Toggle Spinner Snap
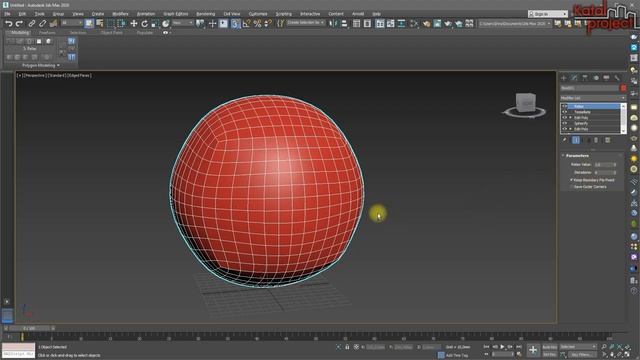The width and height of the screenshot is (640, 360). 268,24
